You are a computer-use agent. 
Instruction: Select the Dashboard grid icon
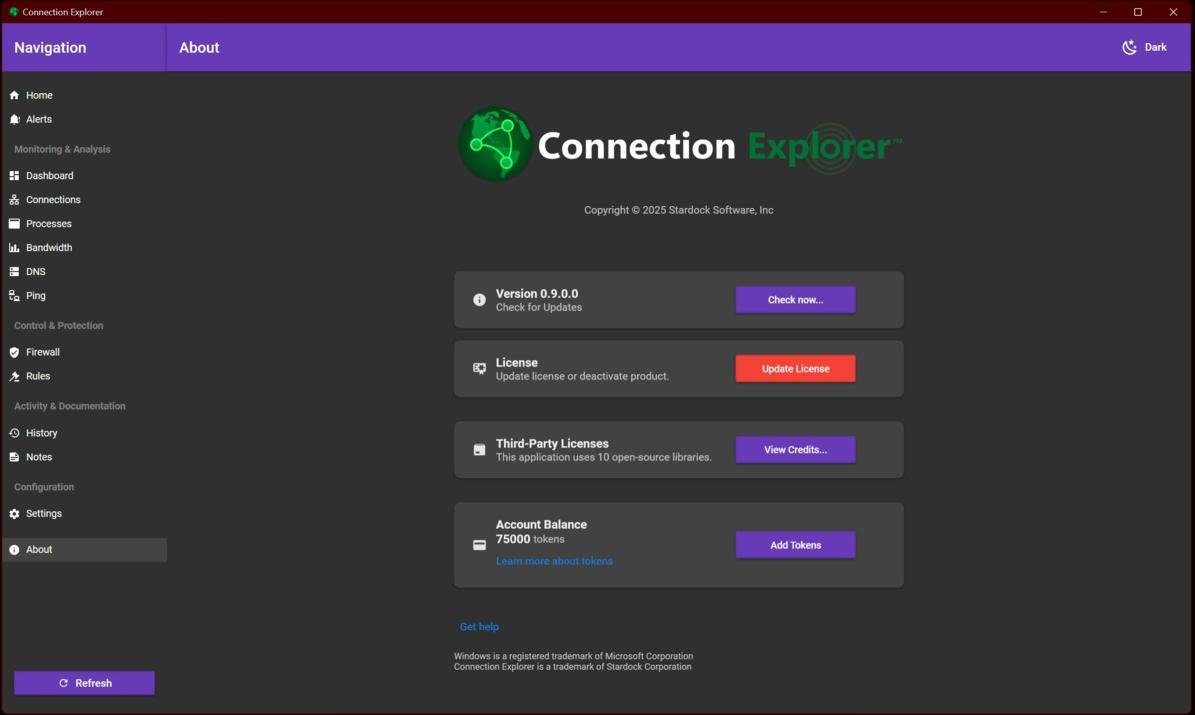pyautogui.click(x=14, y=176)
